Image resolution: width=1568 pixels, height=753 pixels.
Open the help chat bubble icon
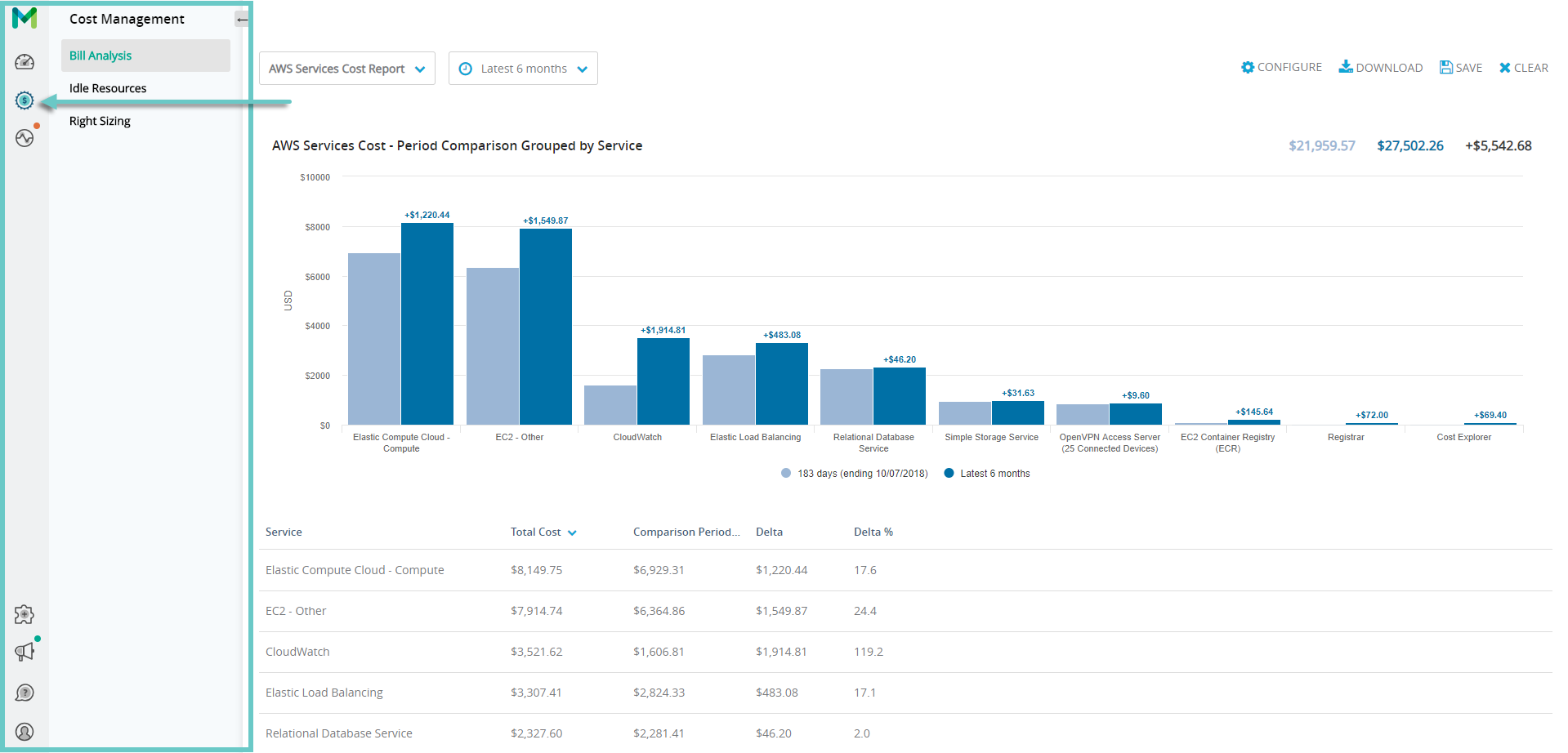(x=25, y=693)
